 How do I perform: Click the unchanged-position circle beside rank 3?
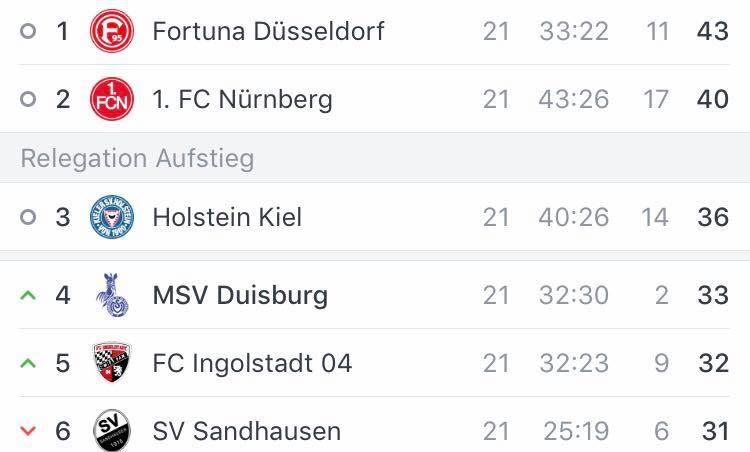click(28, 217)
